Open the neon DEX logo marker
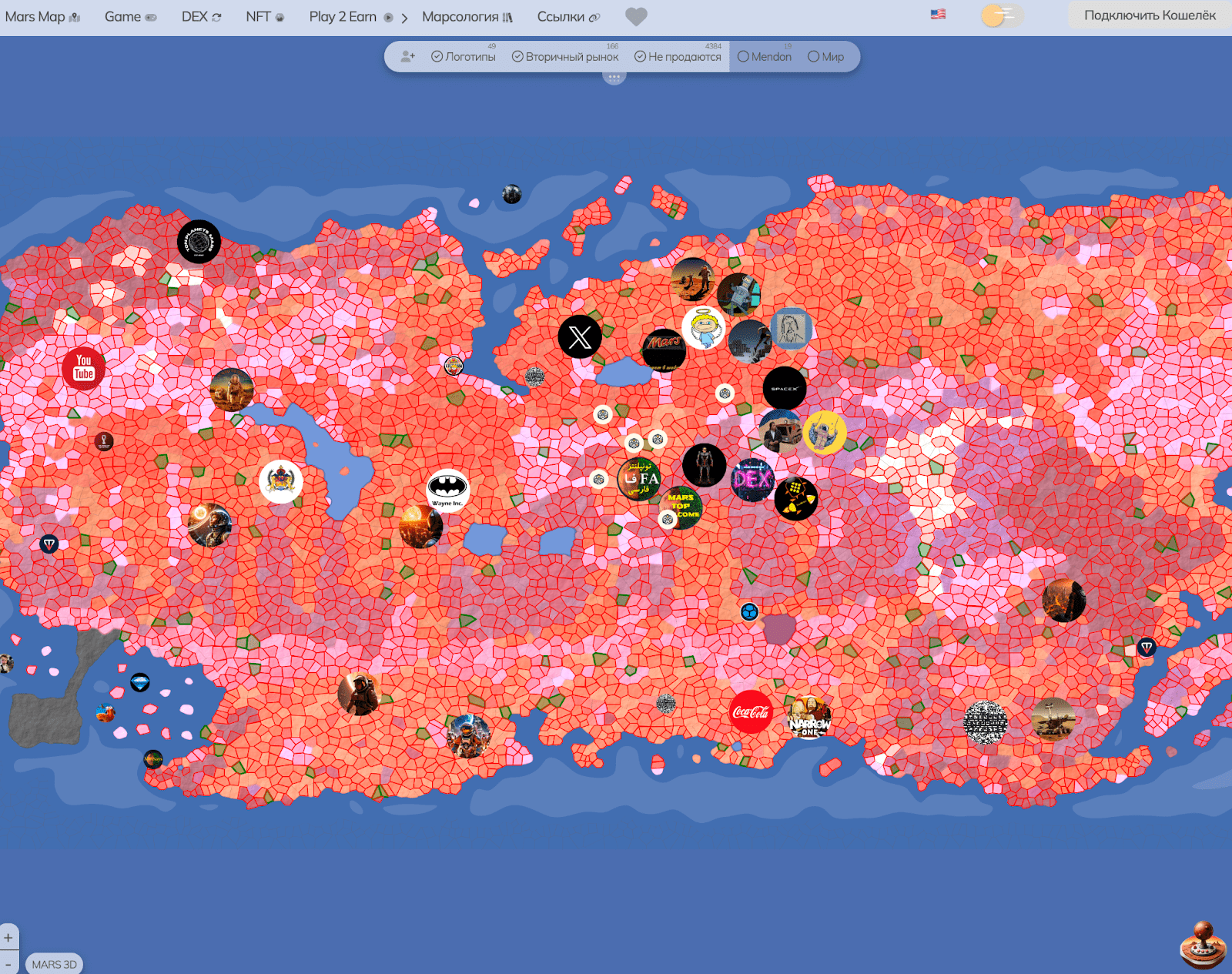This screenshot has height=974, width=1232. point(752,480)
